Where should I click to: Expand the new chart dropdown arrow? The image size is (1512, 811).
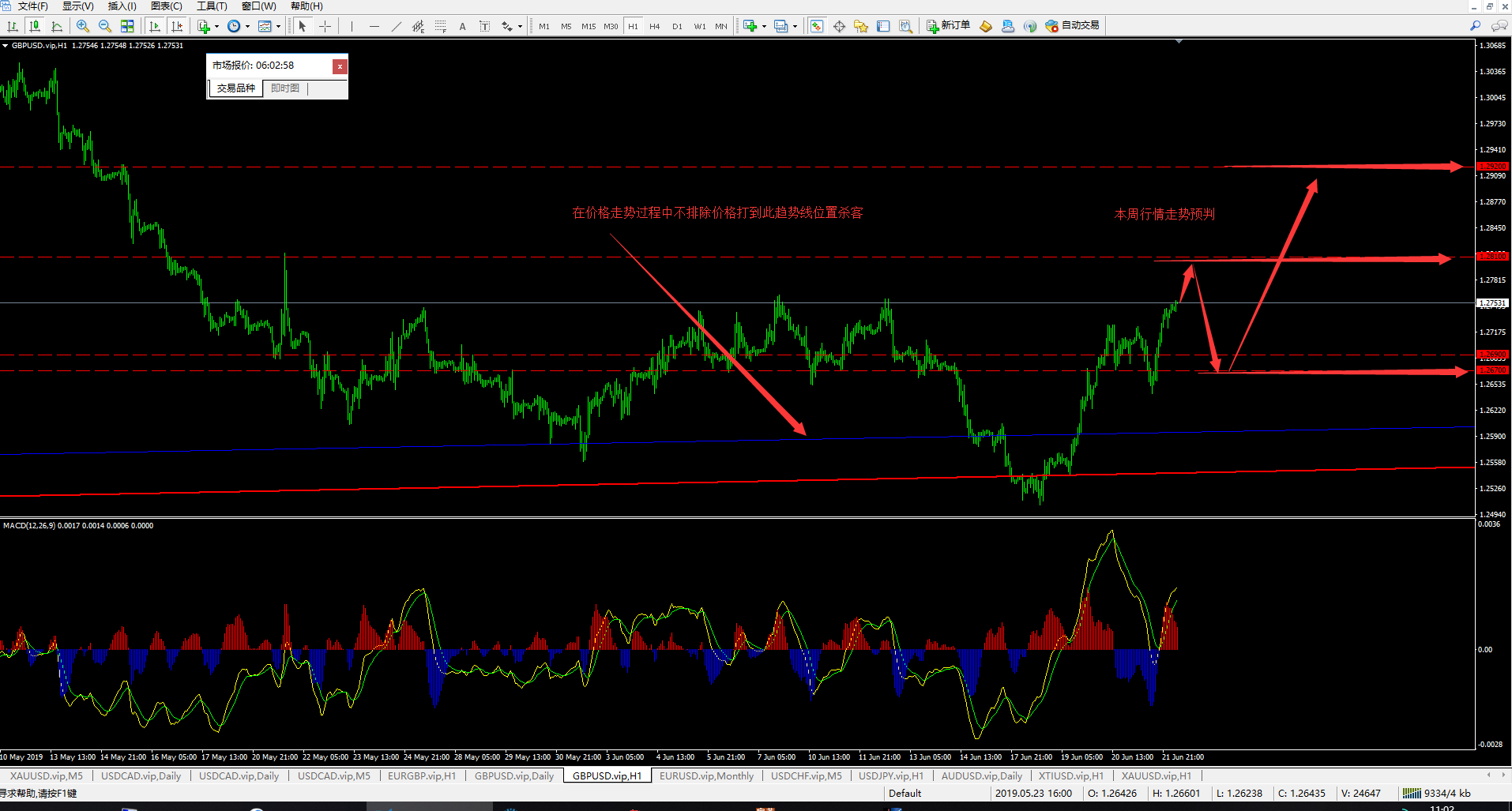coord(764,26)
